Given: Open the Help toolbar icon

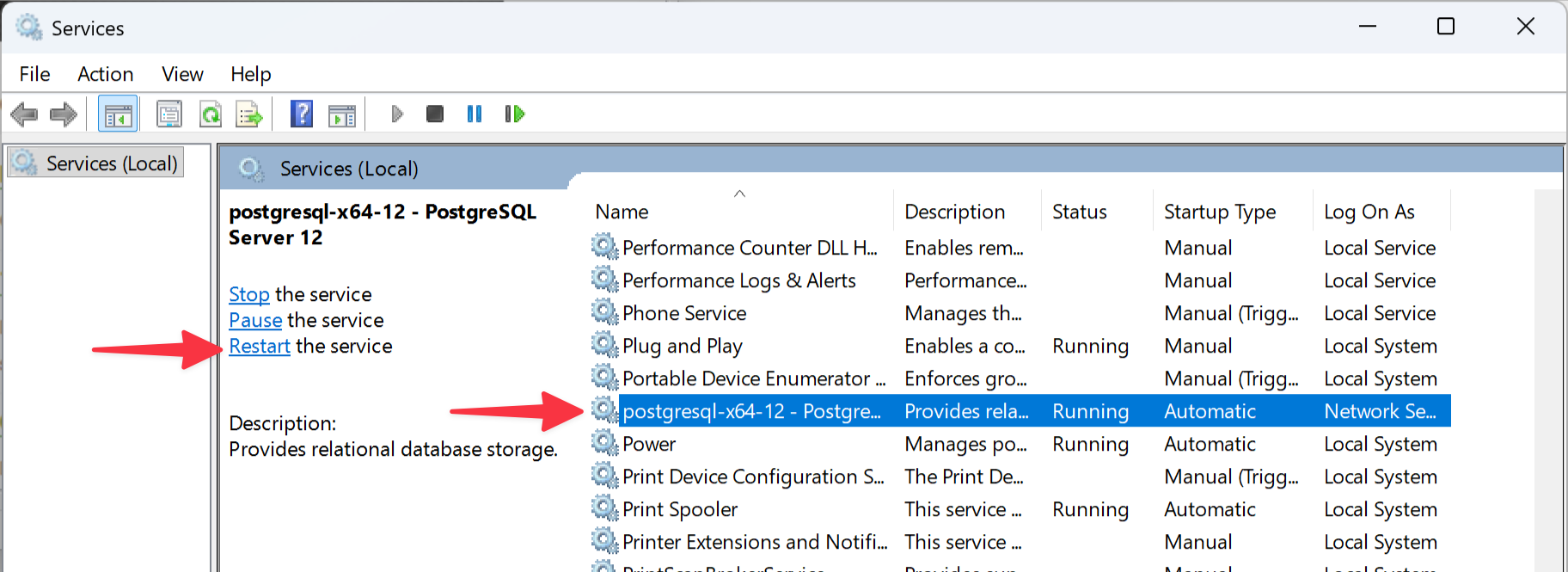Looking at the screenshot, I should 302,114.
